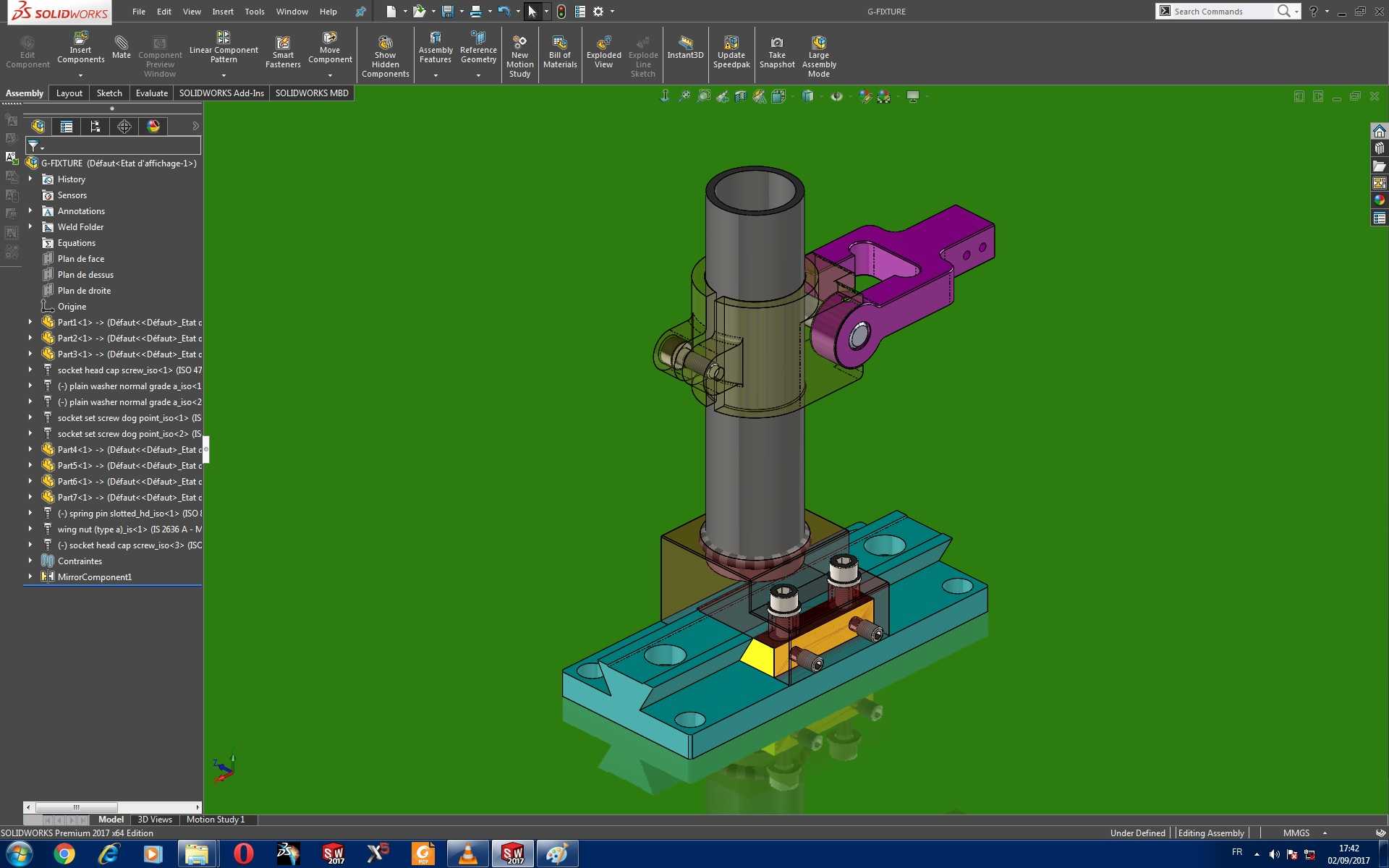
Task: Expand the Weld Folder node
Action: 30,226
